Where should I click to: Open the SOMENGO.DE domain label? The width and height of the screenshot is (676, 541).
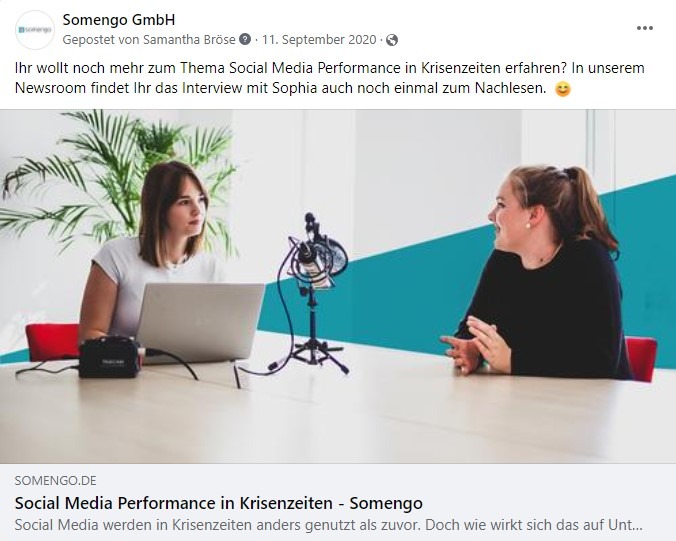pos(56,480)
